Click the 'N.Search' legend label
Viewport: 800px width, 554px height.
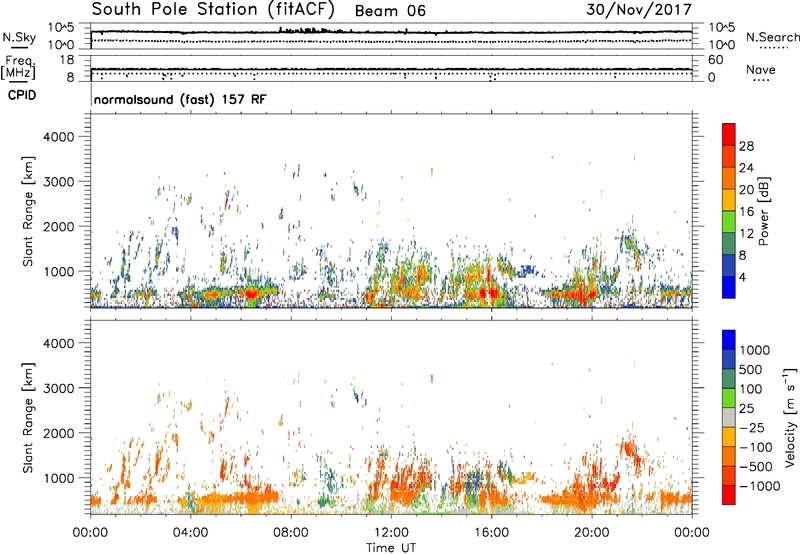point(773,37)
